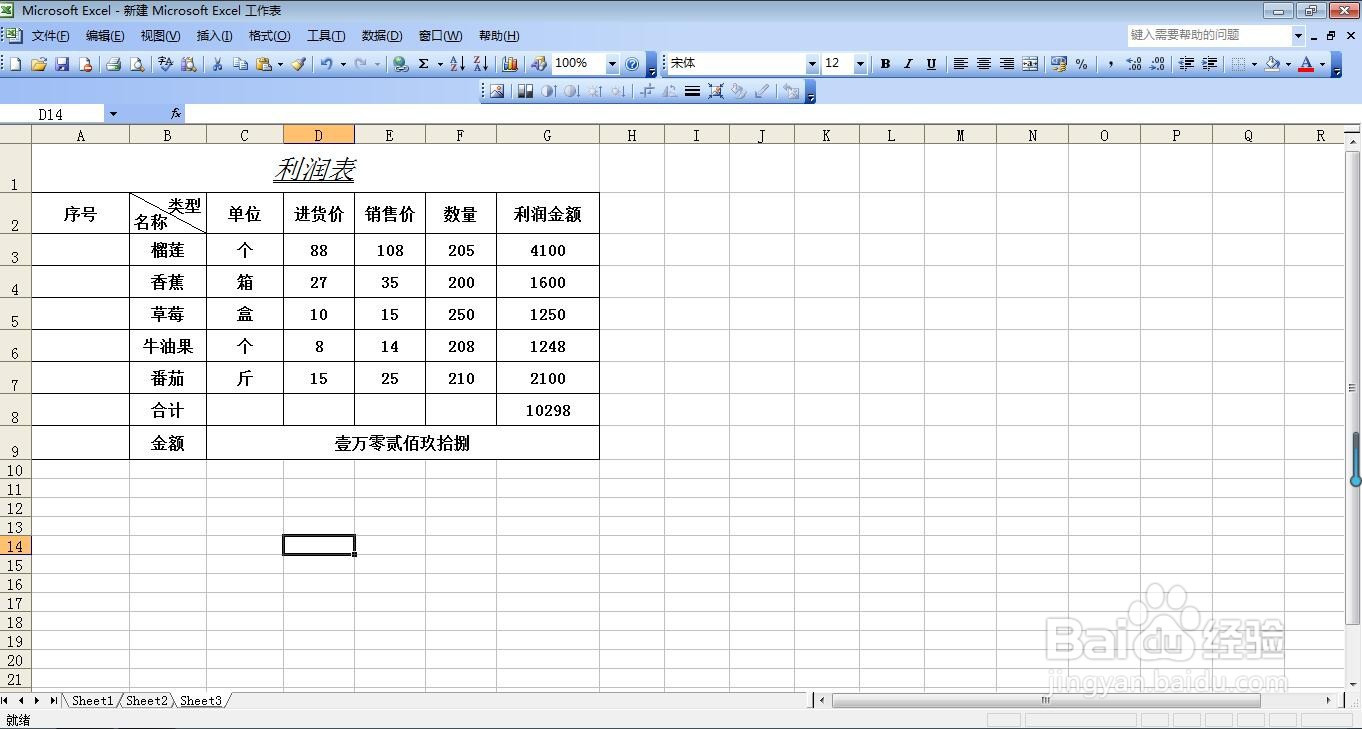This screenshot has height=729, width=1362.
Task: Apply percent style formatting
Action: [x=1081, y=63]
